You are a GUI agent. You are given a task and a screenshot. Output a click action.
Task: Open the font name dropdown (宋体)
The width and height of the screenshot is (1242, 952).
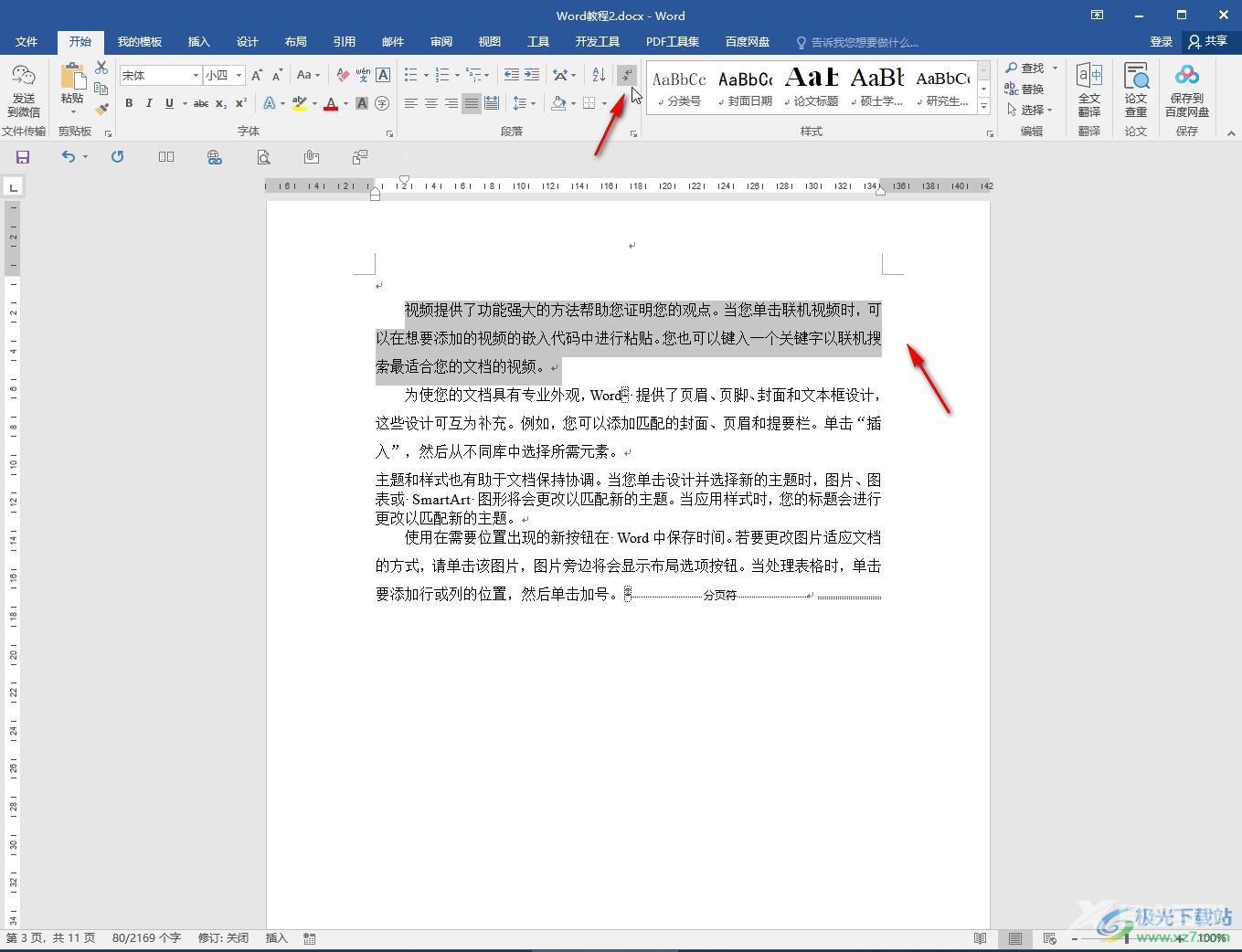(196, 76)
